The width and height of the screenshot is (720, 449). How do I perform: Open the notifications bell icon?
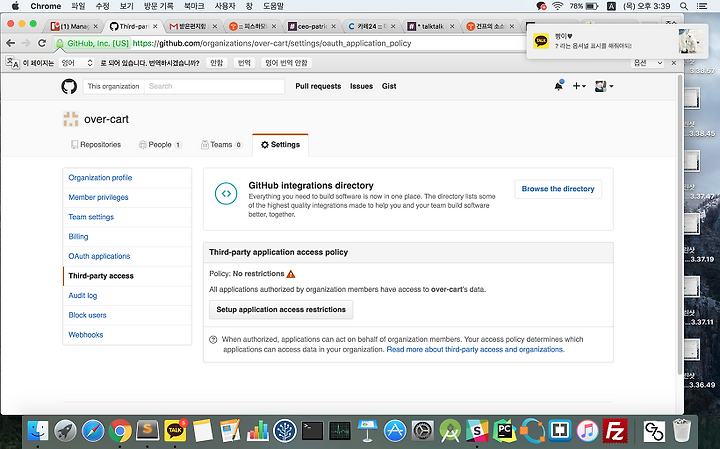point(559,86)
